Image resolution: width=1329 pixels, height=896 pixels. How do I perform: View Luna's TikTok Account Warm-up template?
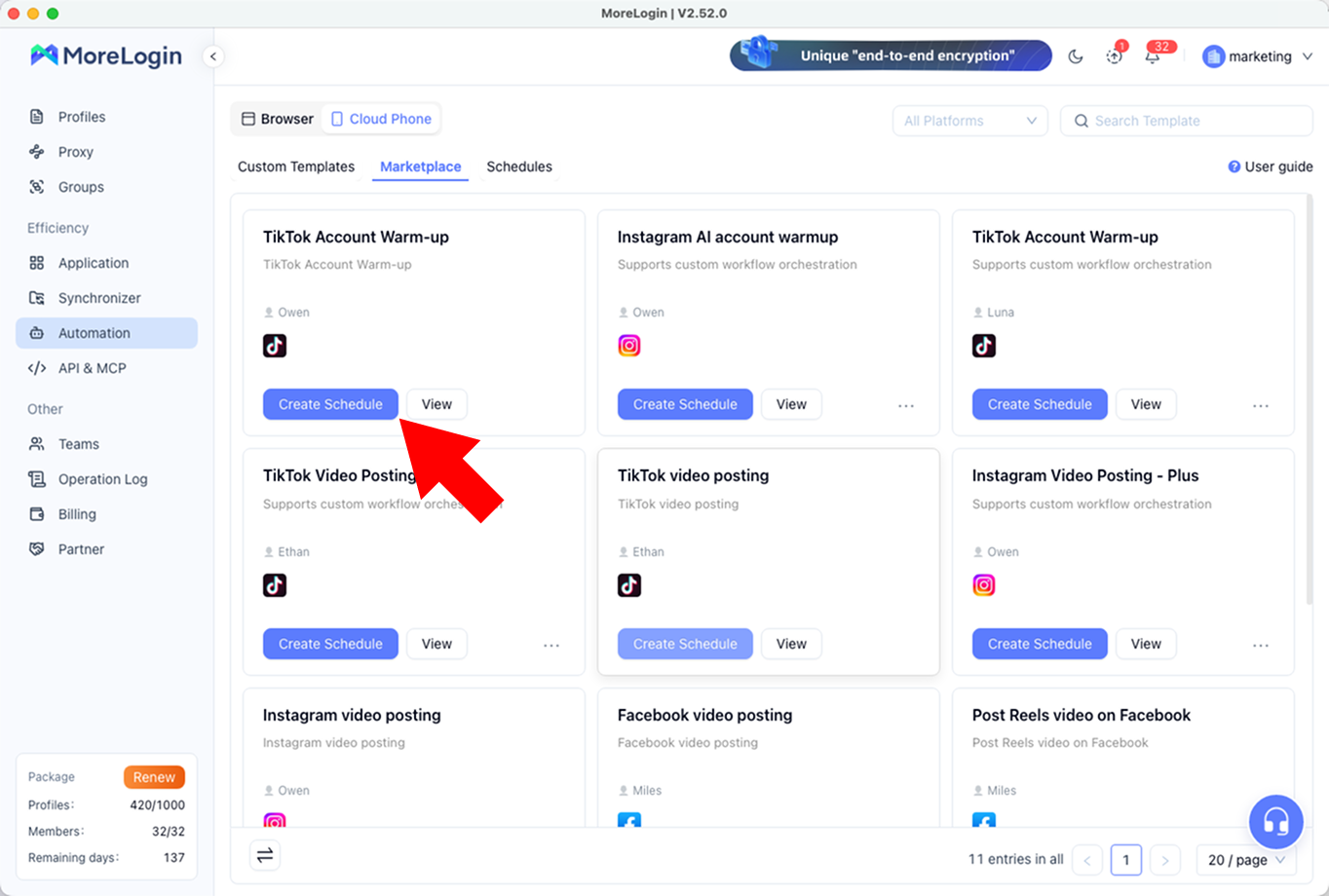click(1146, 404)
